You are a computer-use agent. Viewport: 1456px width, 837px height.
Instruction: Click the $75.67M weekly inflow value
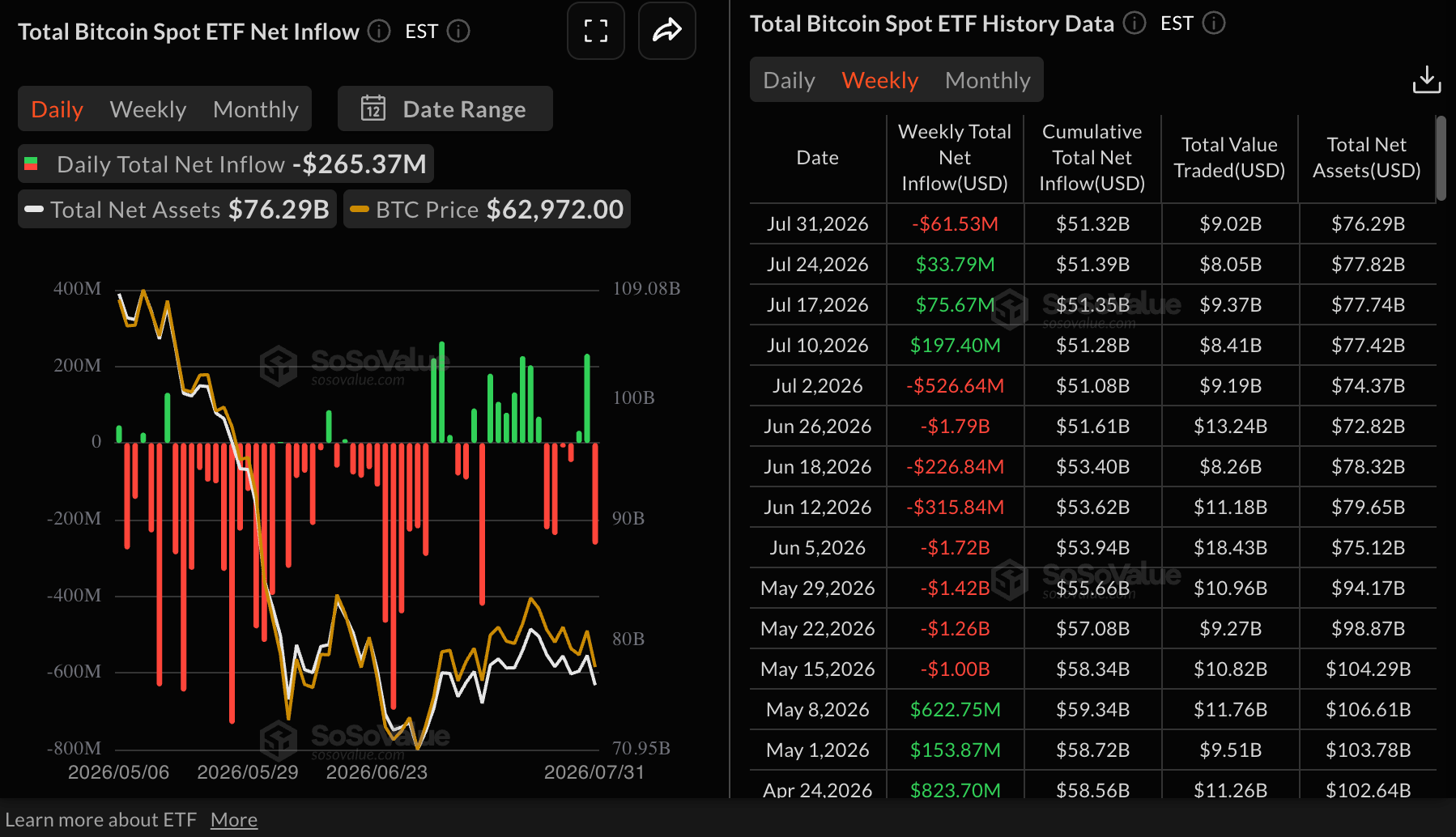coord(955,304)
